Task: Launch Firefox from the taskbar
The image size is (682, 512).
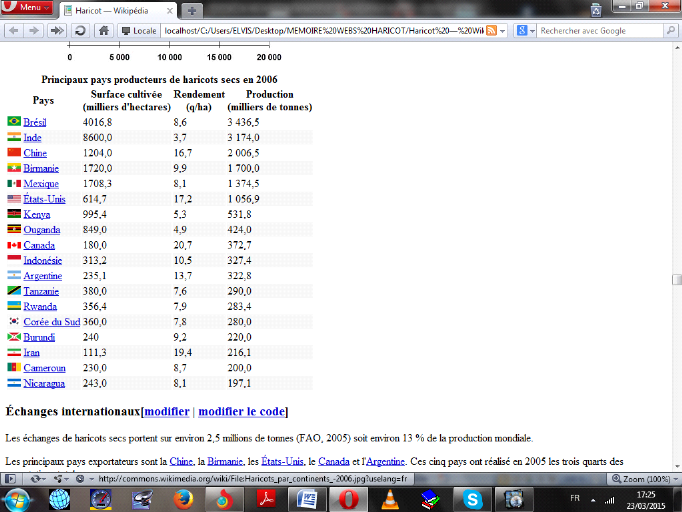Action: pyautogui.click(x=184, y=499)
